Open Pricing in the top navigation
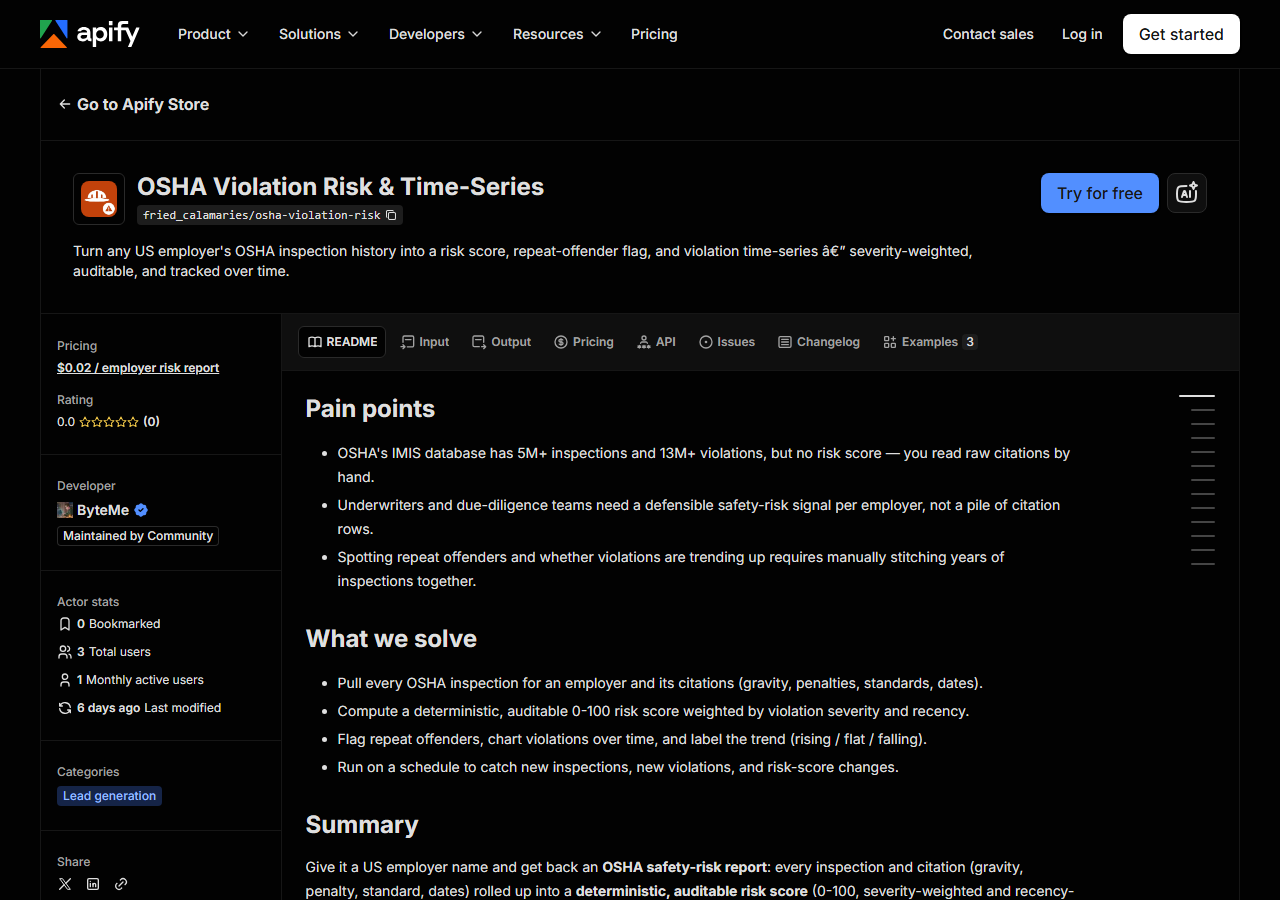The width and height of the screenshot is (1280, 900). [654, 34]
